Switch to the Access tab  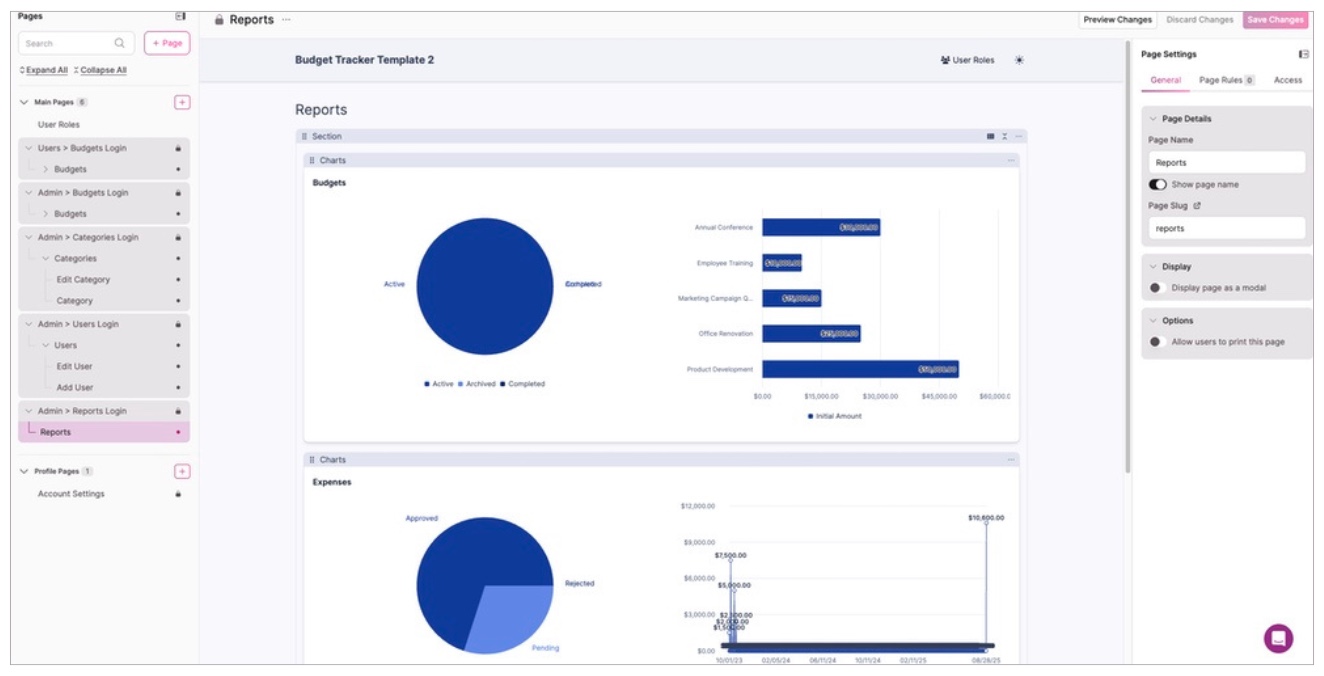(x=1288, y=80)
